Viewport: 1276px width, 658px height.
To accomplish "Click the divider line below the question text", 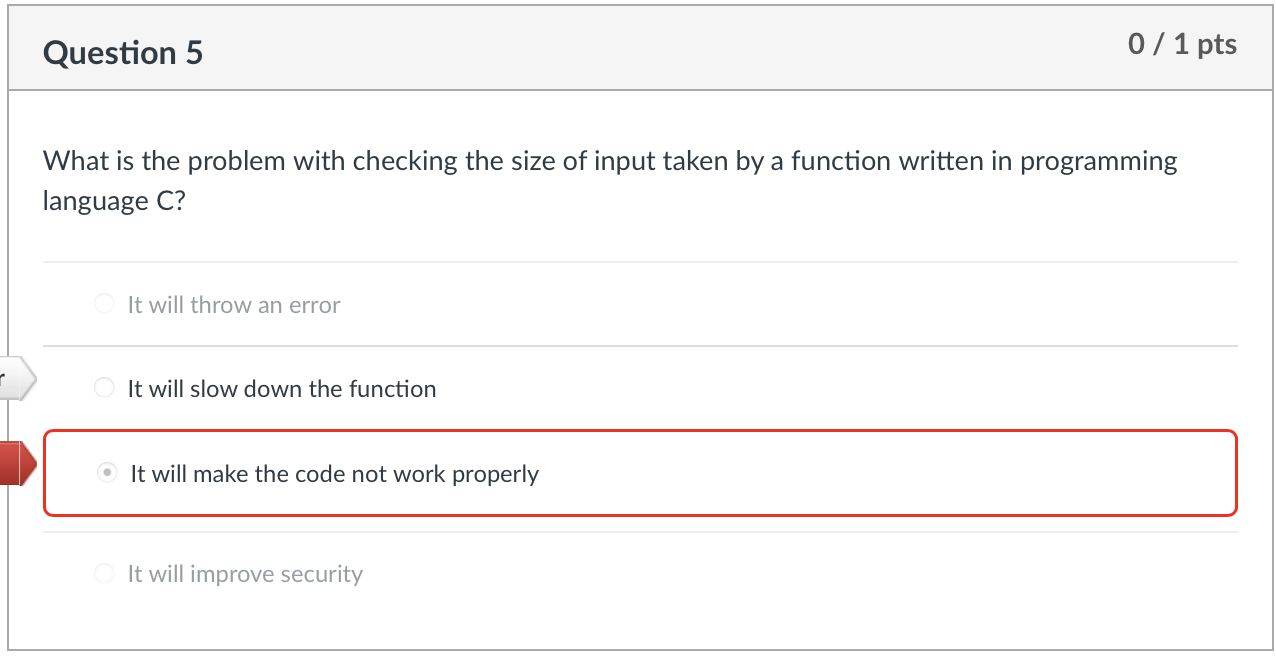I will click(x=640, y=261).
